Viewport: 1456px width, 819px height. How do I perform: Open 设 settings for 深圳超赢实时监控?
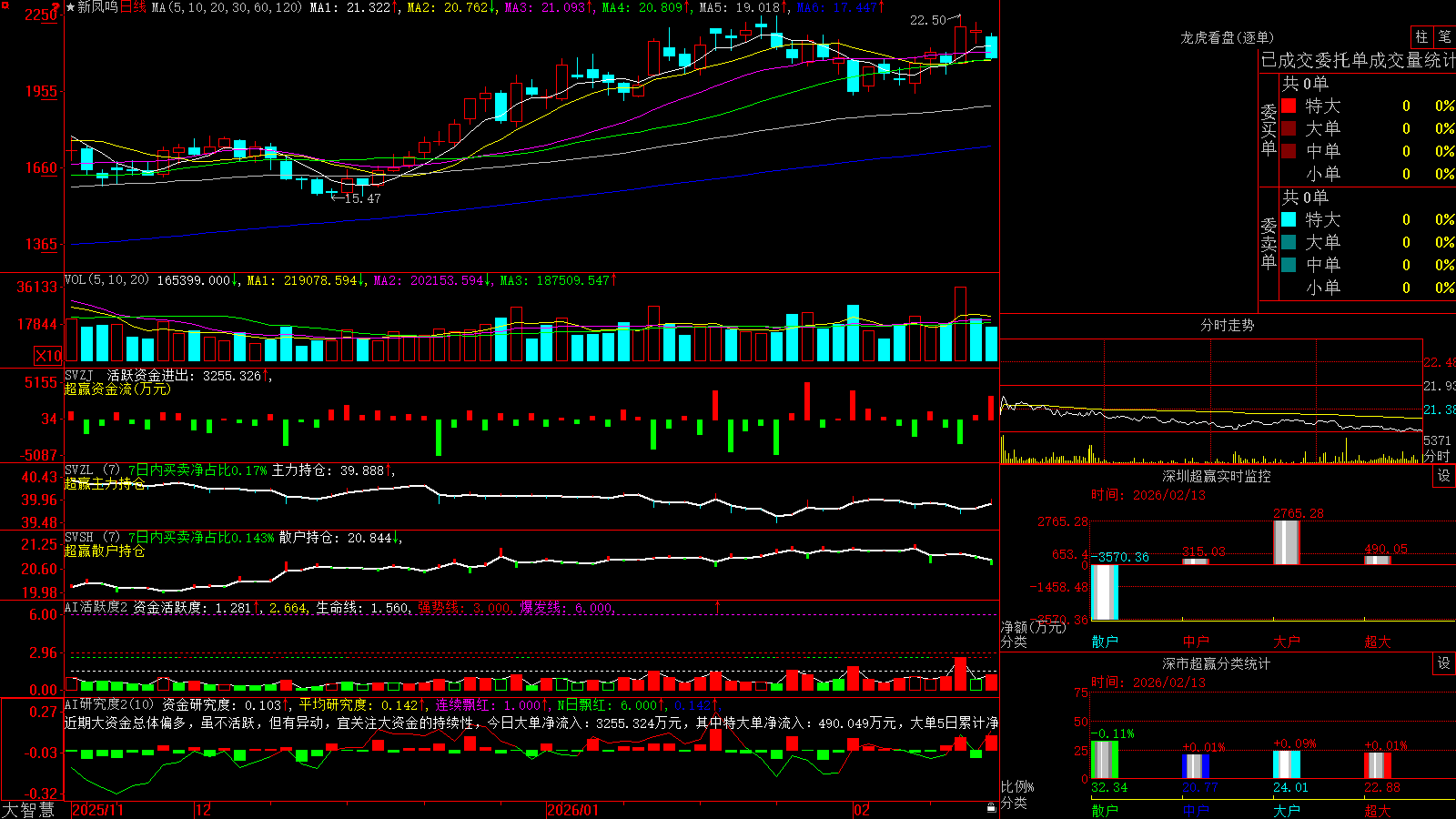tap(1444, 476)
